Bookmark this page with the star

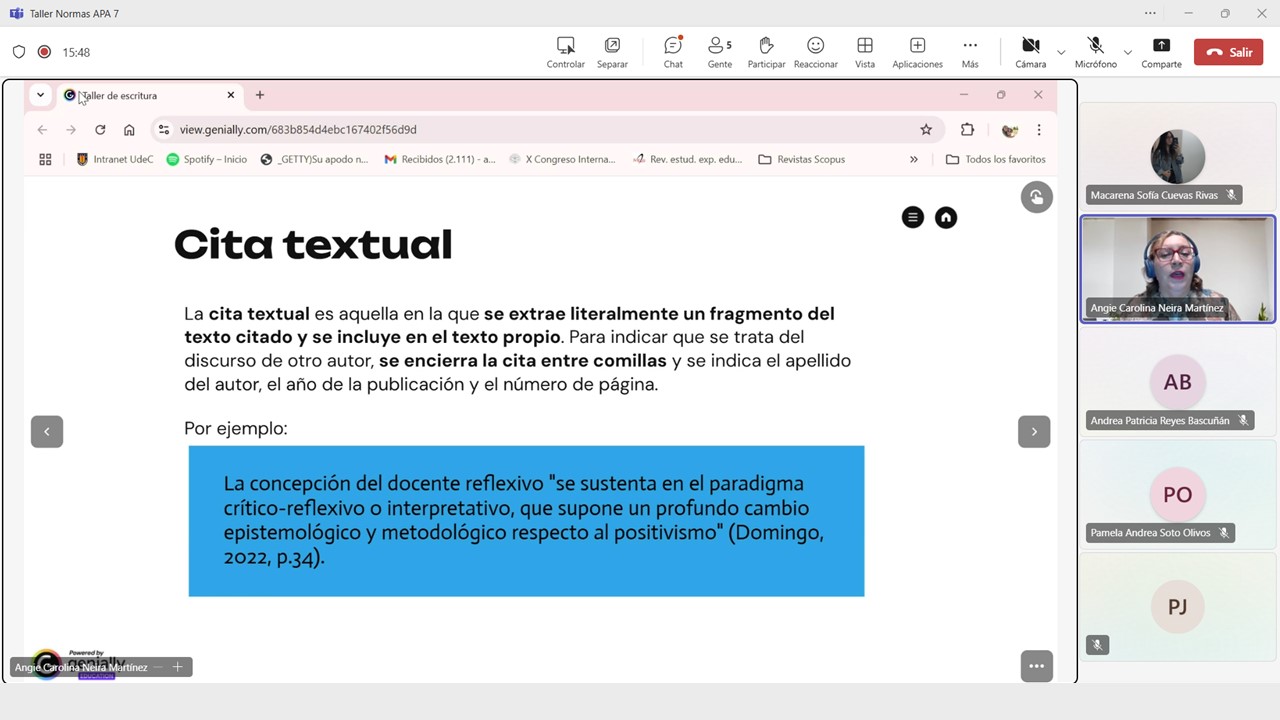(x=926, y=130)
